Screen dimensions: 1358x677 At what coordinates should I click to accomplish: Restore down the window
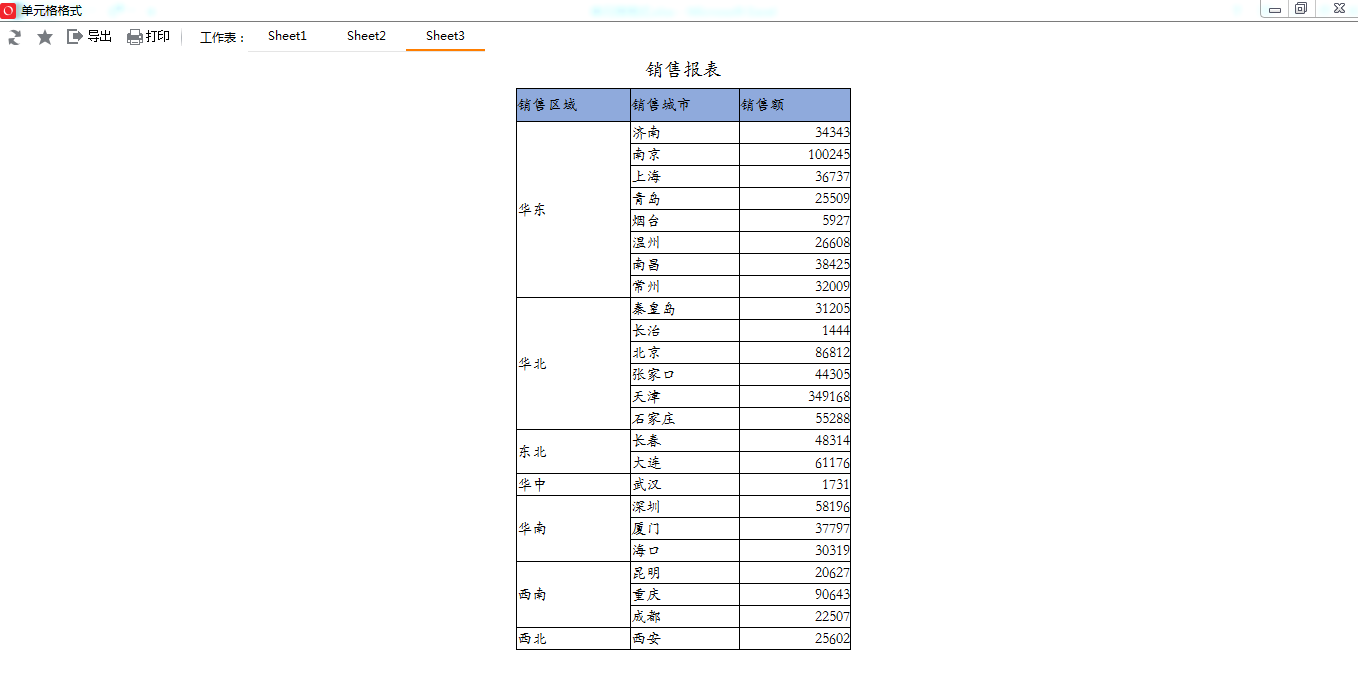1301,9
